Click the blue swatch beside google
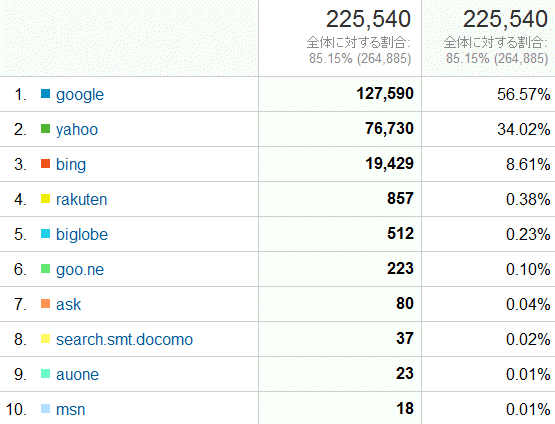 click(45, 93)
